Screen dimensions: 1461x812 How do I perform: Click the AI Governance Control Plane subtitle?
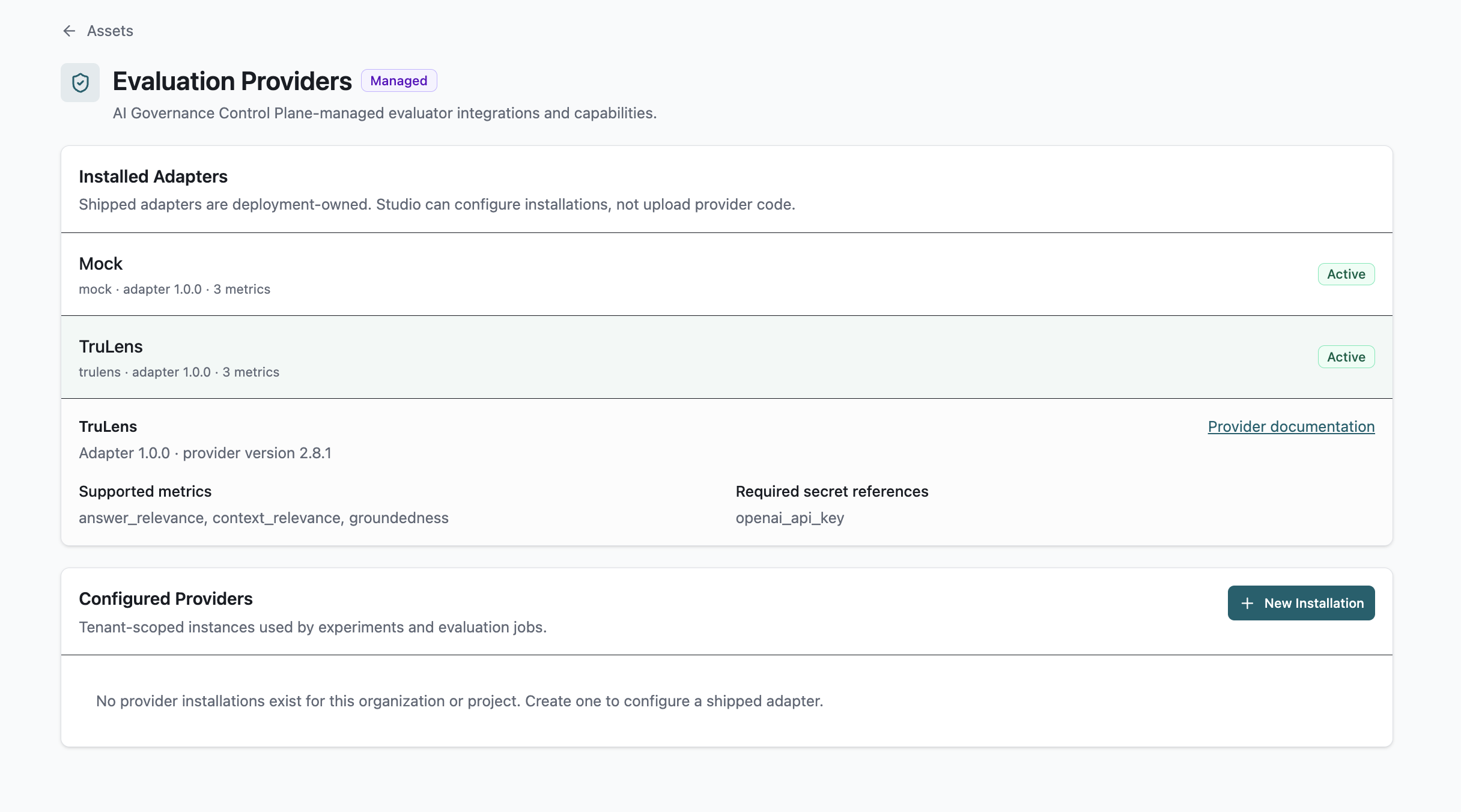coord(385,113)
